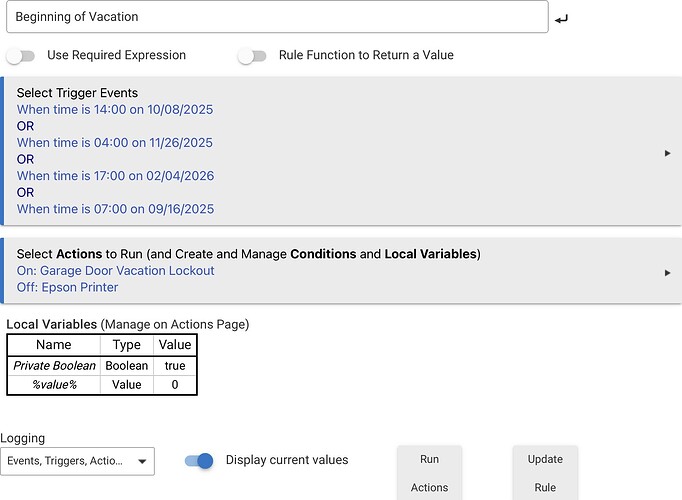Open action On: Garage Door Vacation Lockout
682x500 pixels.
[x=116, y=270]
